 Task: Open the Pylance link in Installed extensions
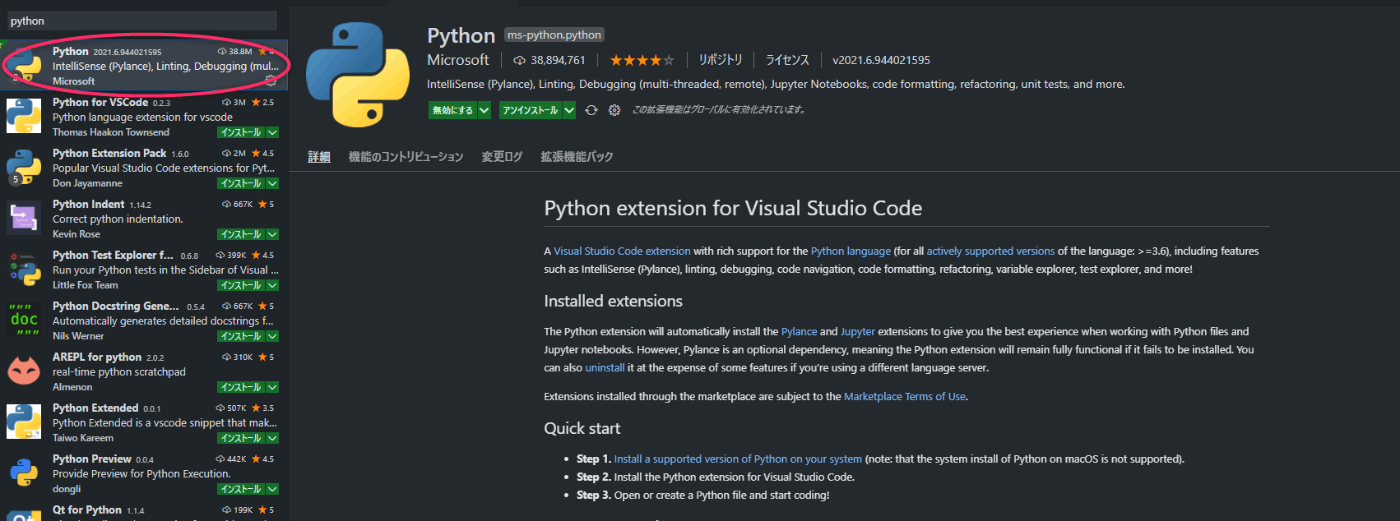[x=799, y=331]
